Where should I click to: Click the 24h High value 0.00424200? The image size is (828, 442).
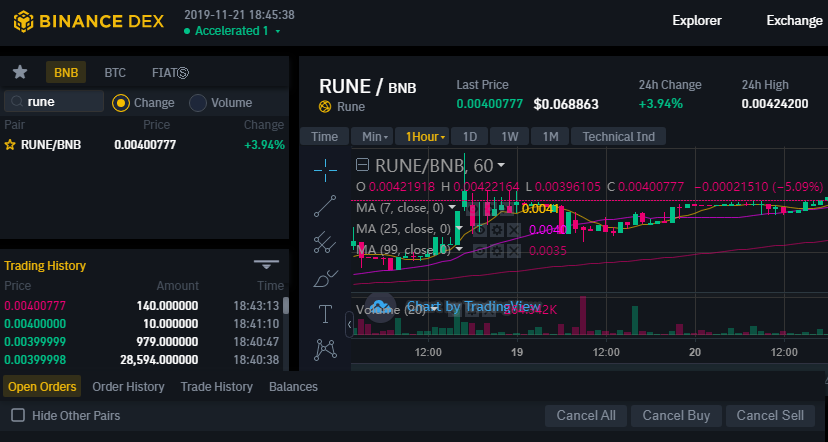pyautogui.click(x=775, y=104)
